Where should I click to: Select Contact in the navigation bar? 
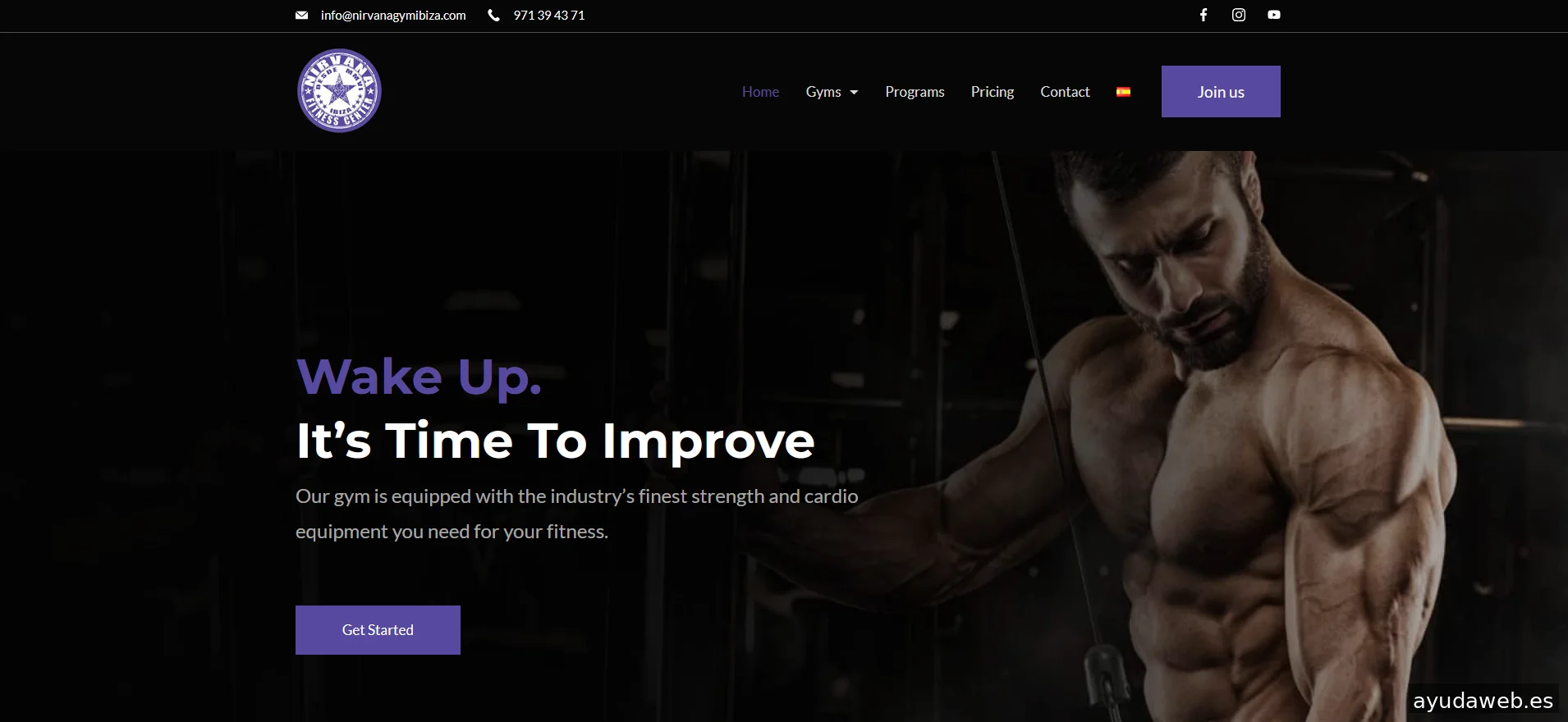click(1065, 92)
